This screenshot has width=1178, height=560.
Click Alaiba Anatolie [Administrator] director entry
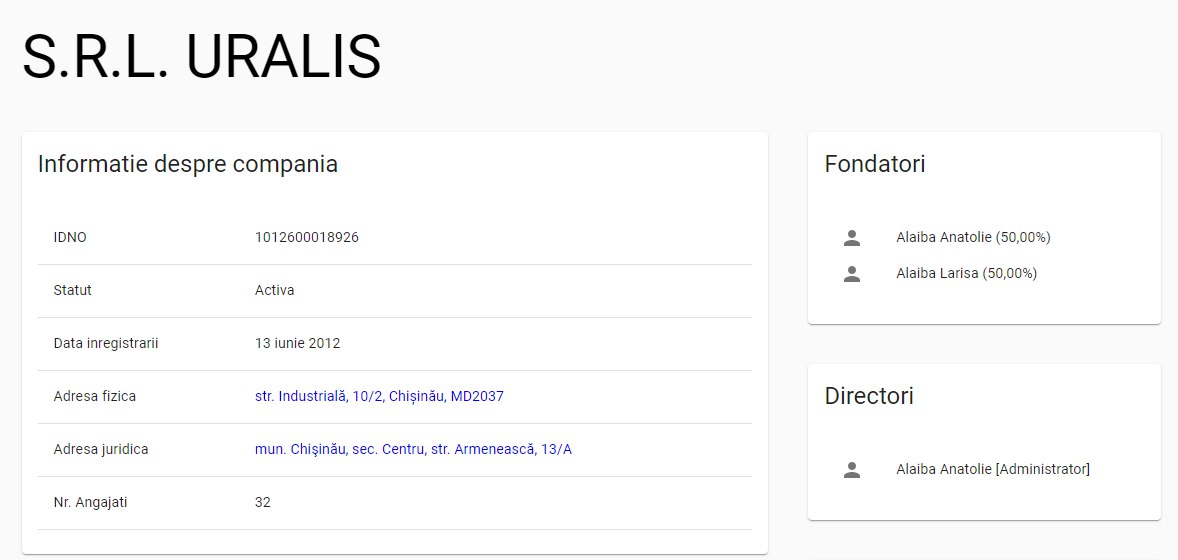pyautogui.click(x=993, y=469)
